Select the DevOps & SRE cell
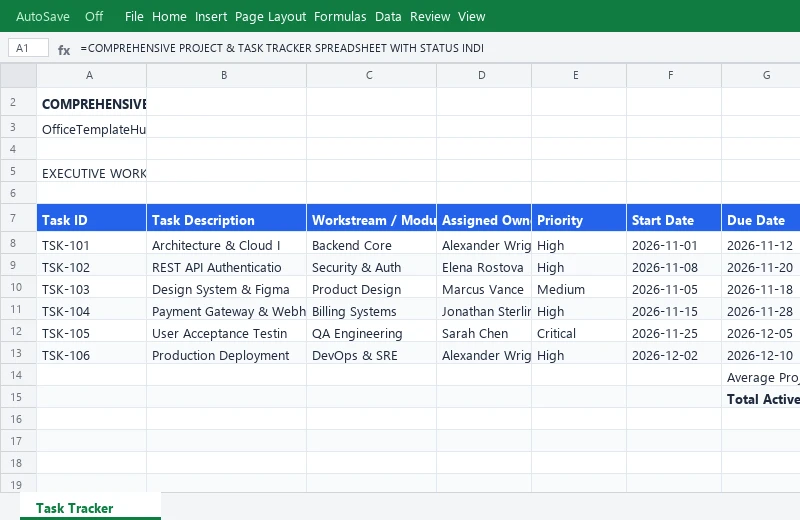 click(x=371, y=353)
